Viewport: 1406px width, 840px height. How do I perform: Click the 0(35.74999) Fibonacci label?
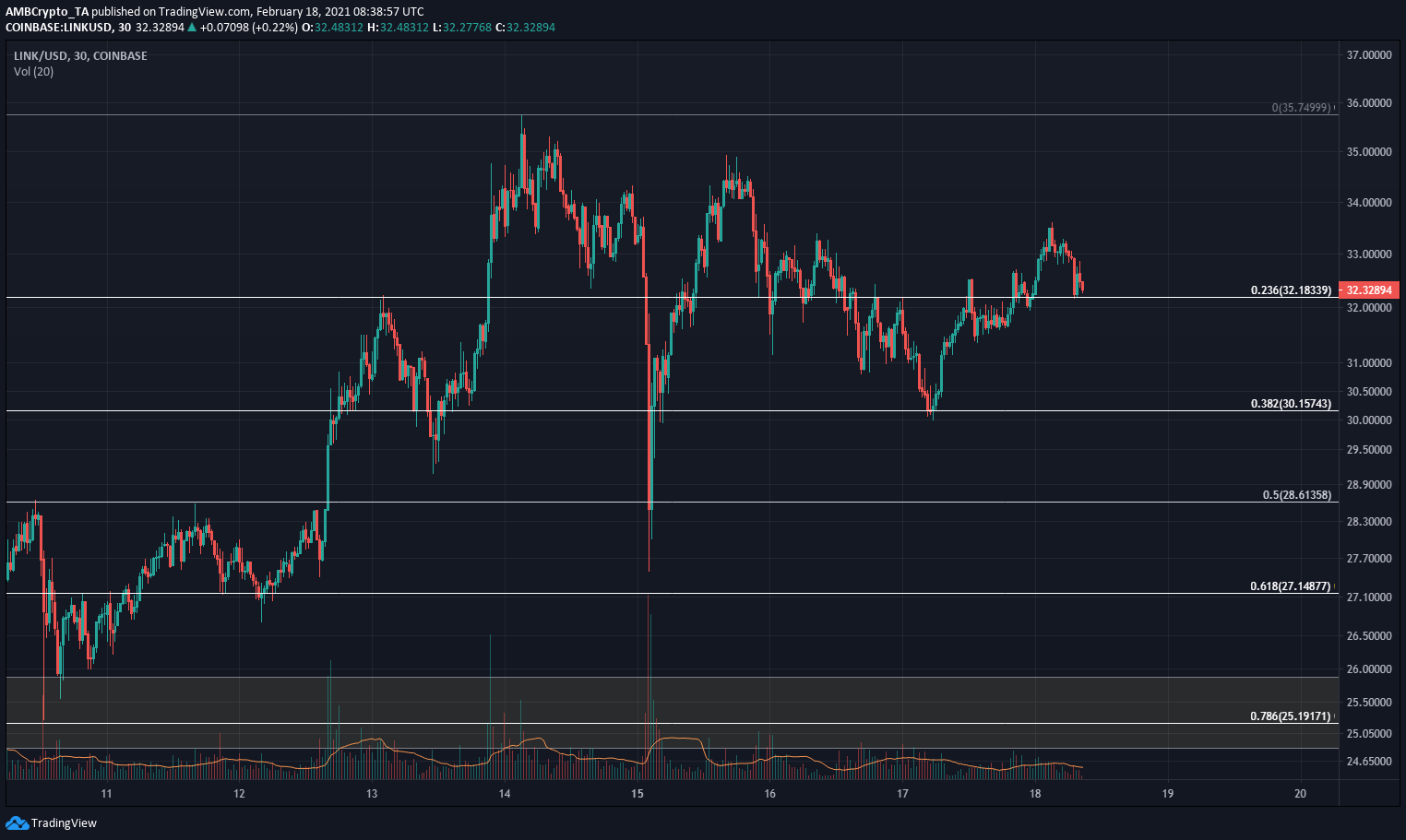pos(1302,108)
